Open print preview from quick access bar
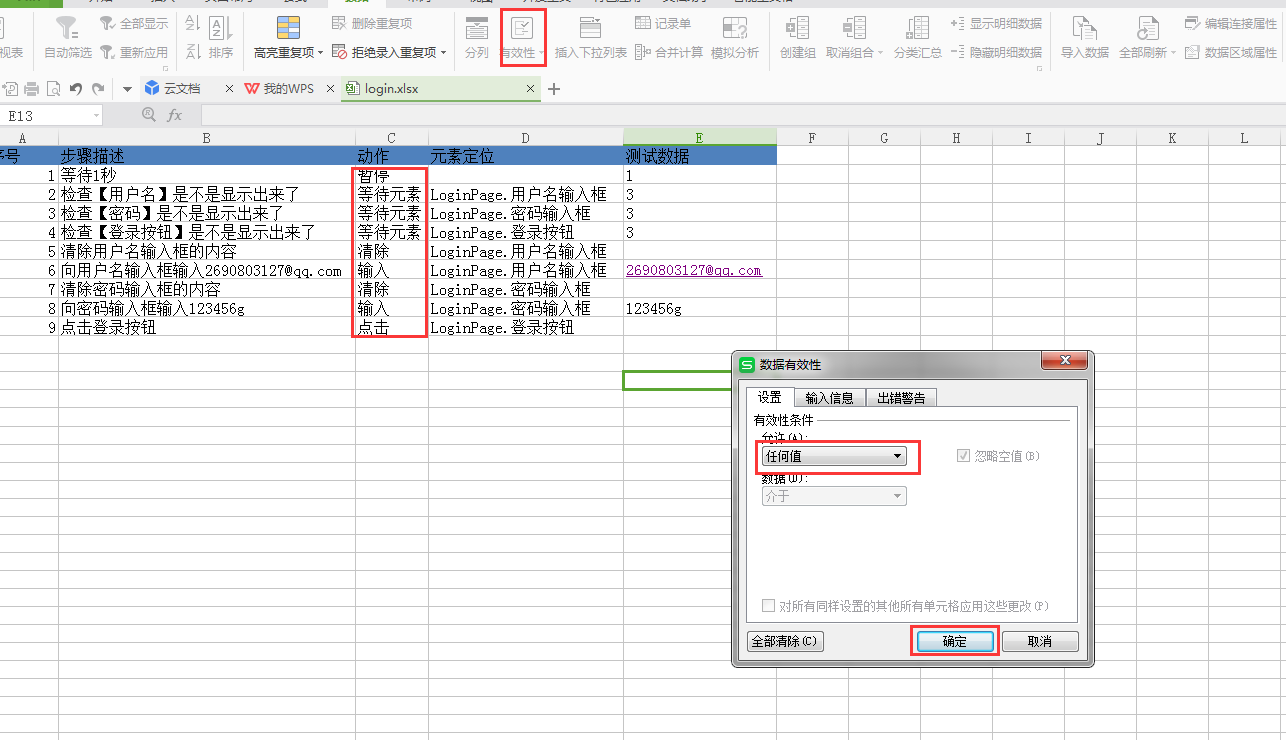1286x740 pixels. (53, 89)
